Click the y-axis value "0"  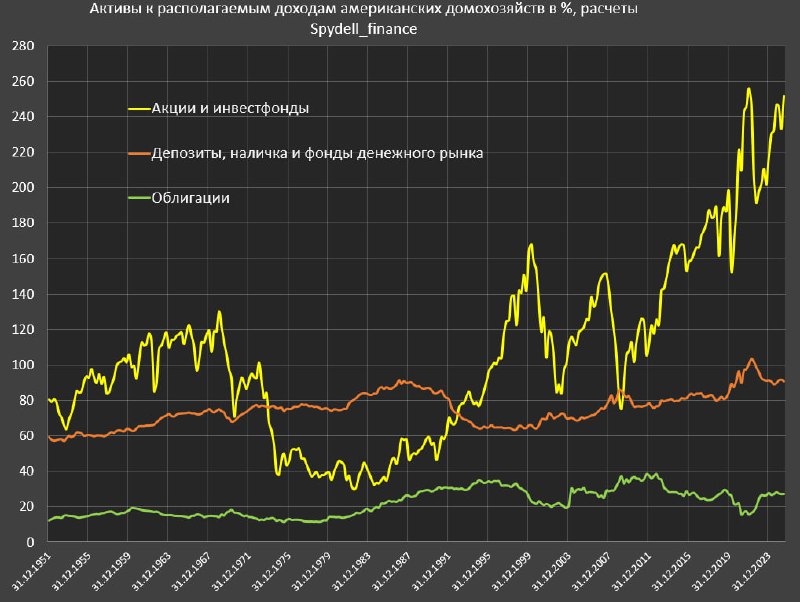[31, 542]
